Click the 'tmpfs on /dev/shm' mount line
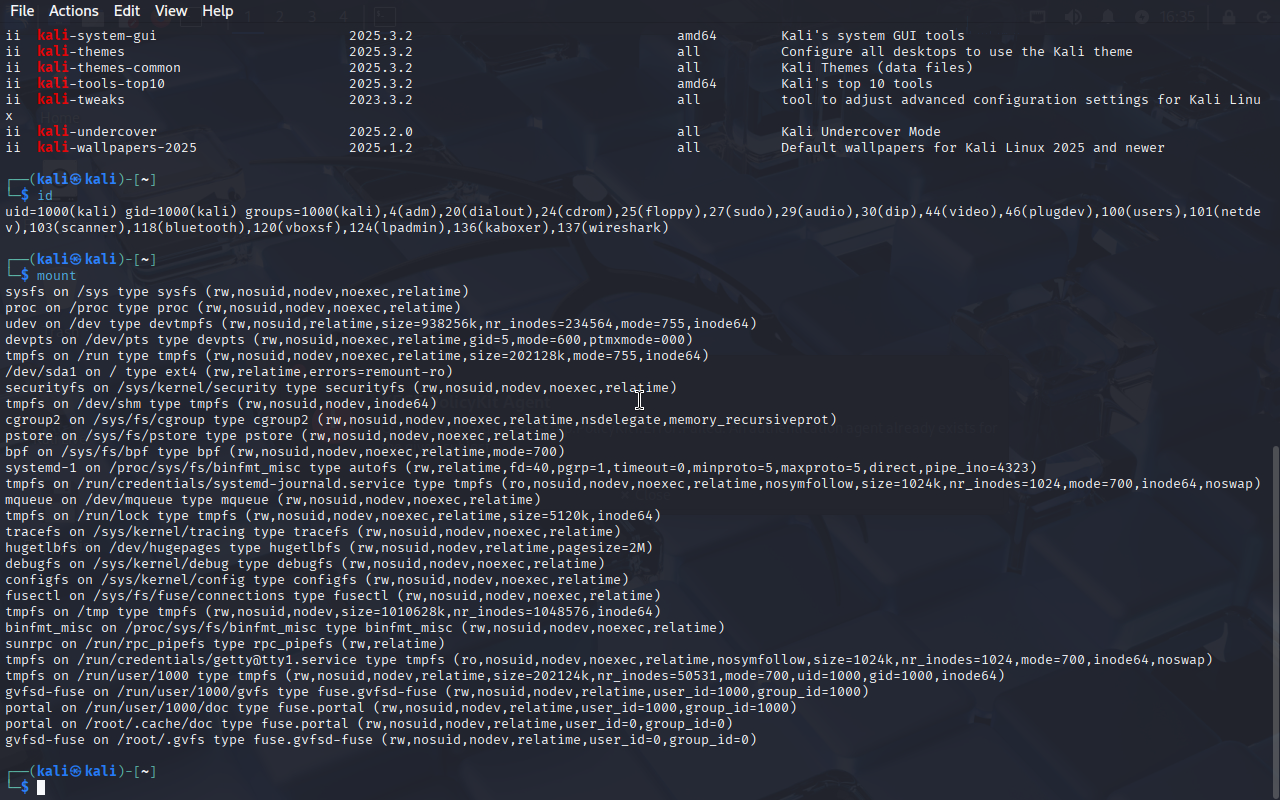Screen dimensions: 1280x800 (x=221, y=404)
